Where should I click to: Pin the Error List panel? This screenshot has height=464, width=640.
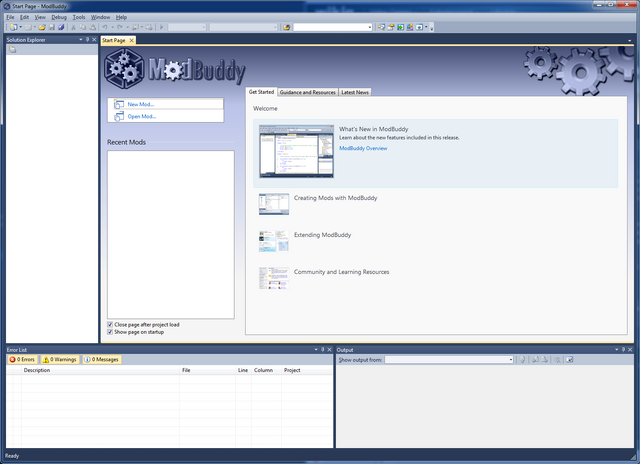[x=322, y=350]
